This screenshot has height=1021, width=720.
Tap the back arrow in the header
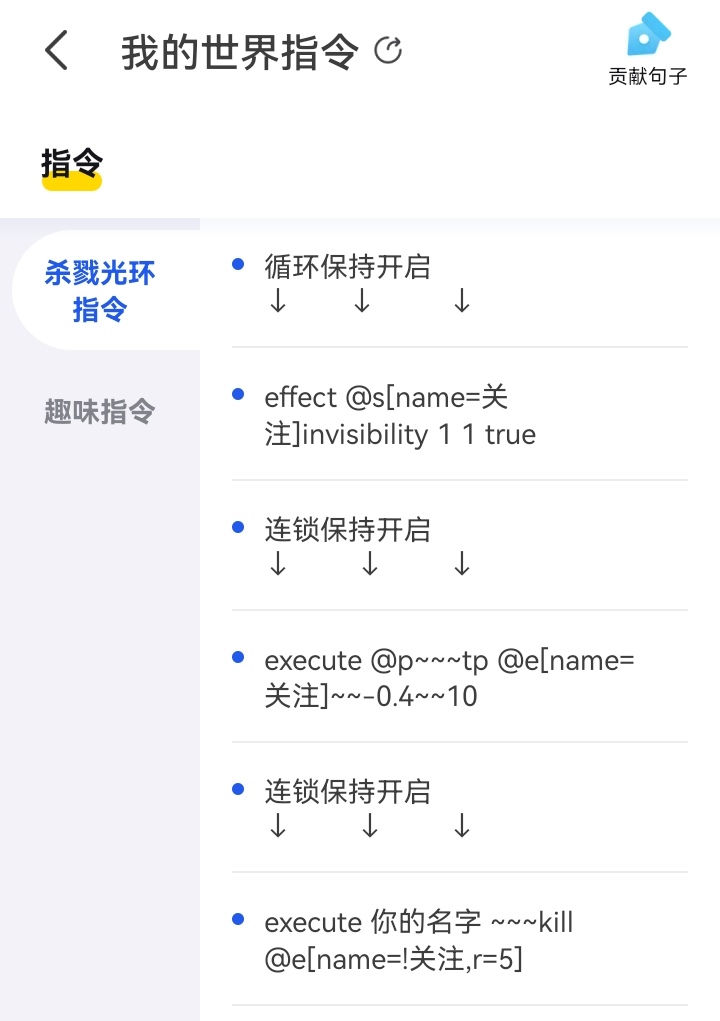57,50
